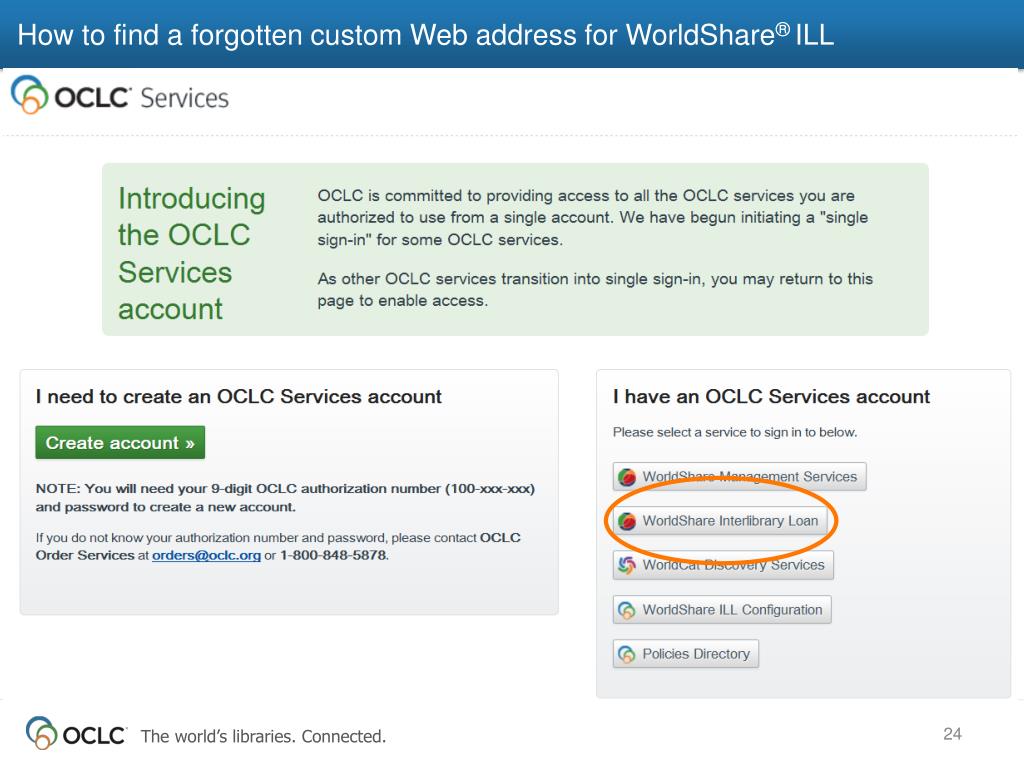Click the OCLC icon on Policies Directory

[627, 654]
